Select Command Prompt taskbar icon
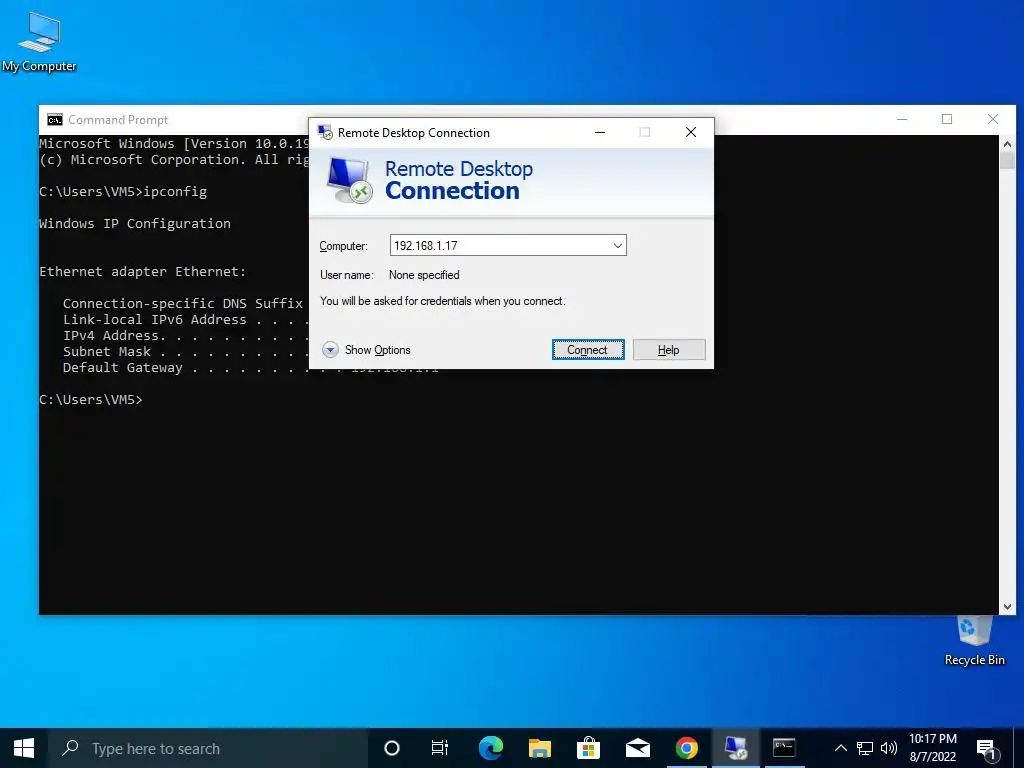Image resolution: width=1024 pixels, height=768 pixels. [x=784, y=748]
